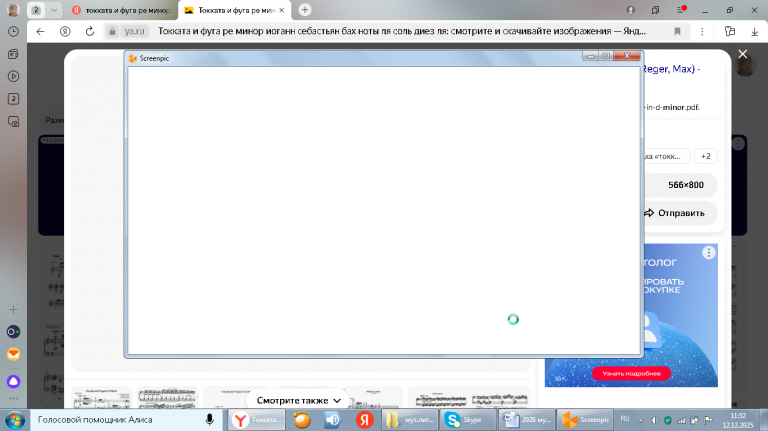The height and width of the screenshot is (431, 768).
Task: Switch to the Screenpic taskbar button
Action: coord(586,420)
